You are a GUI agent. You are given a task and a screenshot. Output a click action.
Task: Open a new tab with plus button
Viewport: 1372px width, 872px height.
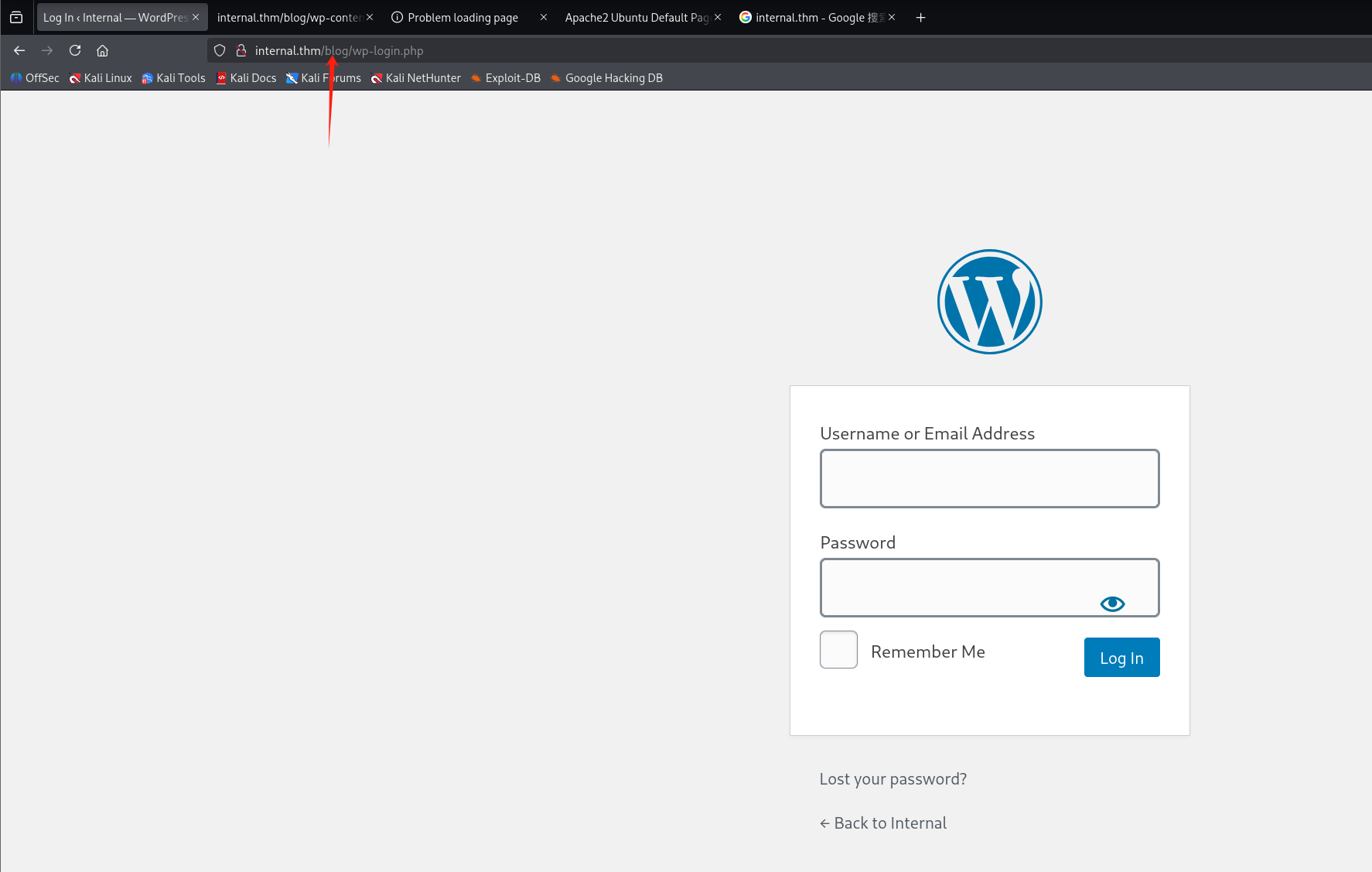click(920, 17)
